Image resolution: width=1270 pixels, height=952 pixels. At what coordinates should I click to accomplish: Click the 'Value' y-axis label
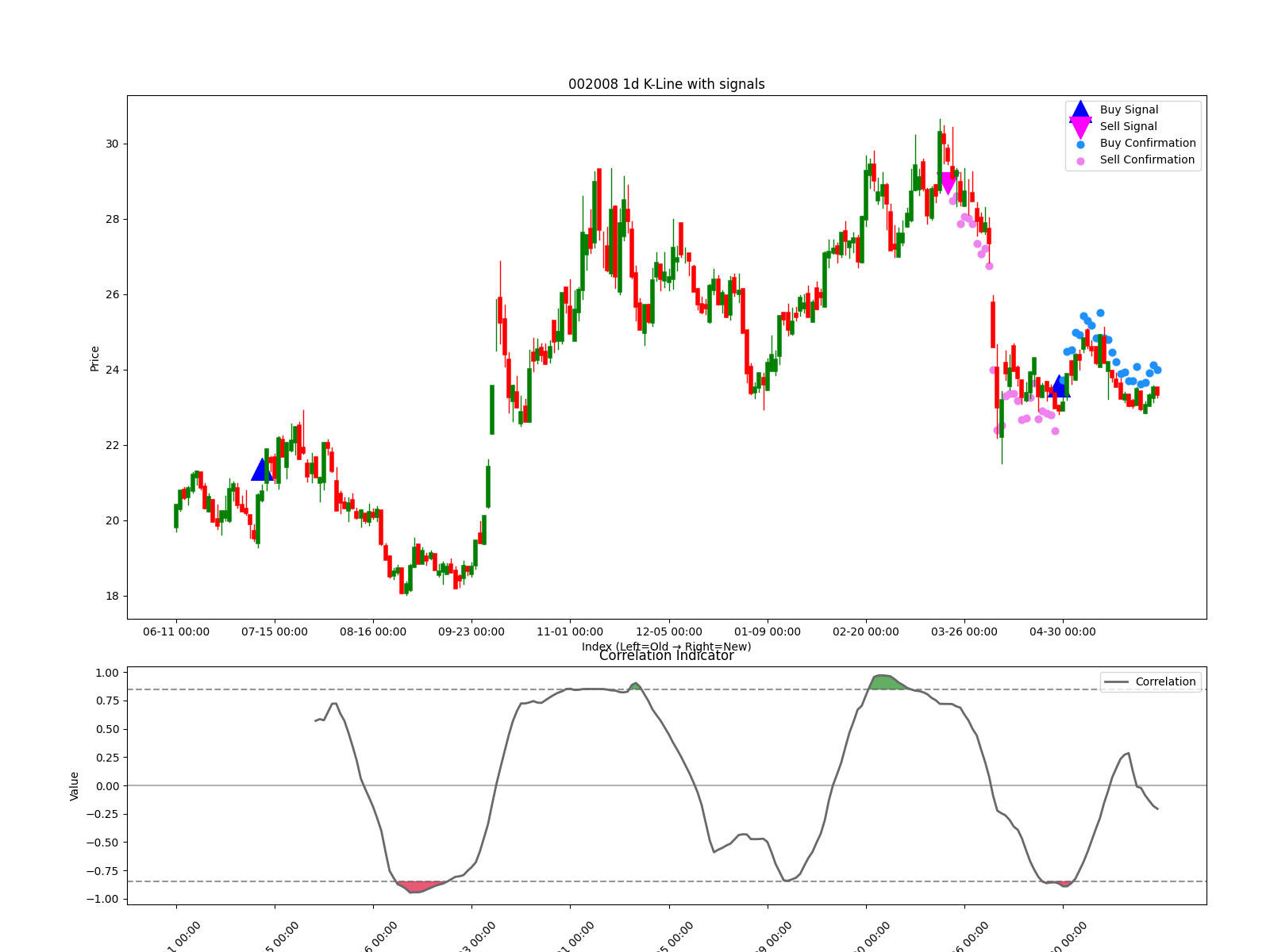[75, 786]
